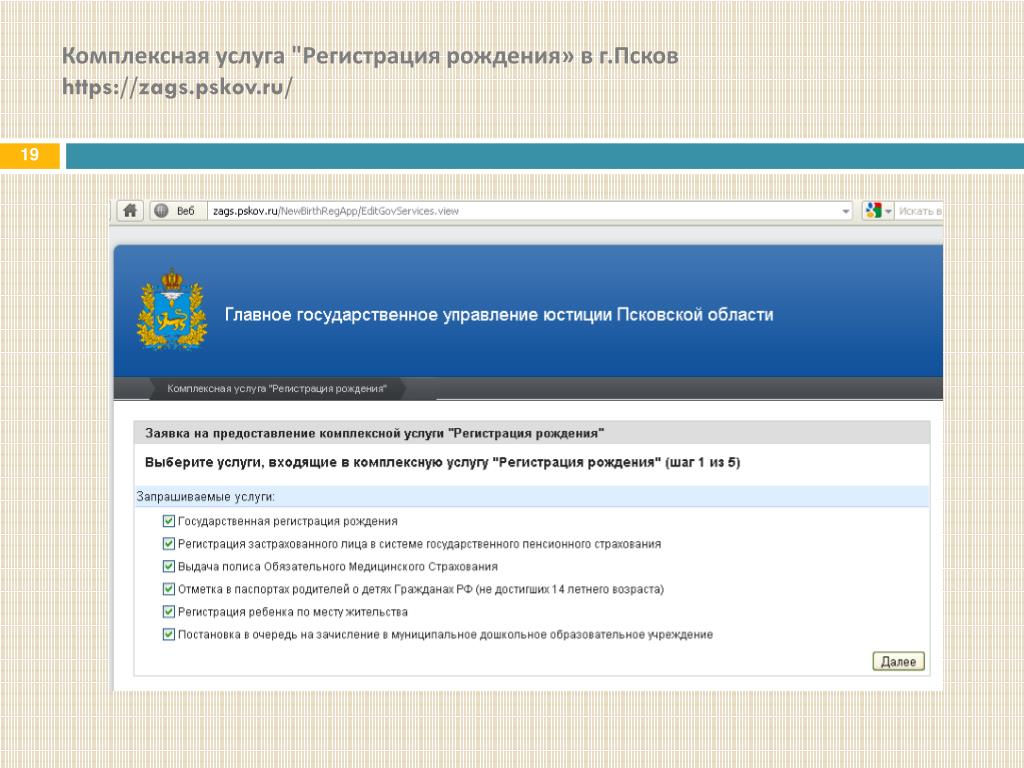Click the zags.pskov.ru address bar field
Viewport: 1024px width, 768px height.
[x=530, y=211]
